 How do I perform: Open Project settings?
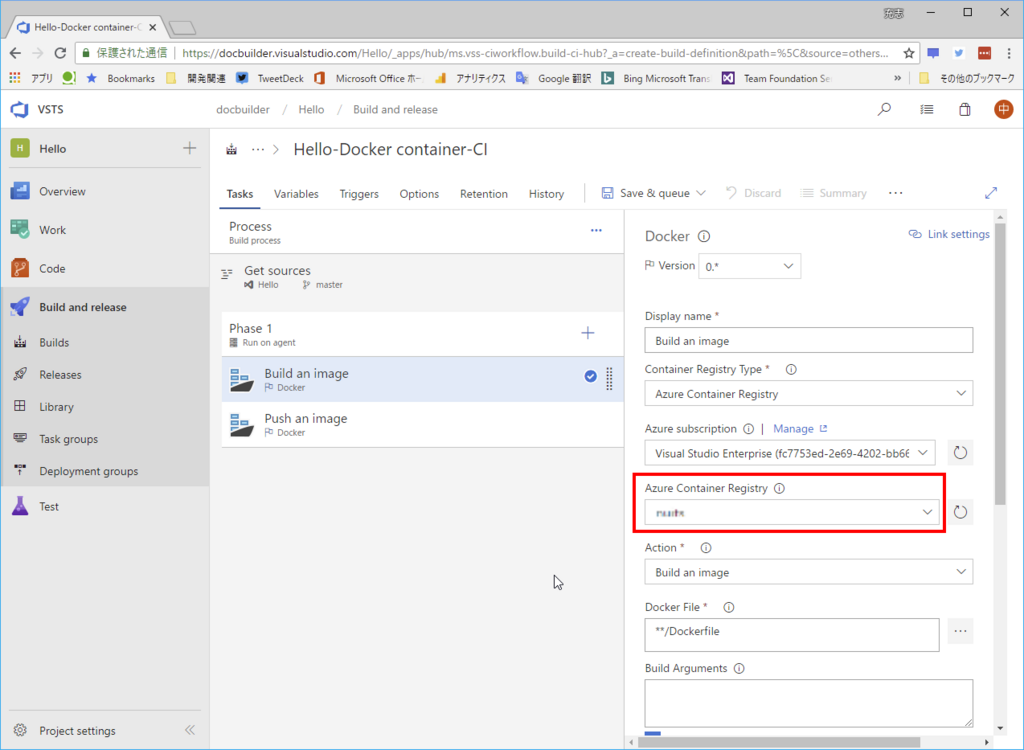(77, 730)
